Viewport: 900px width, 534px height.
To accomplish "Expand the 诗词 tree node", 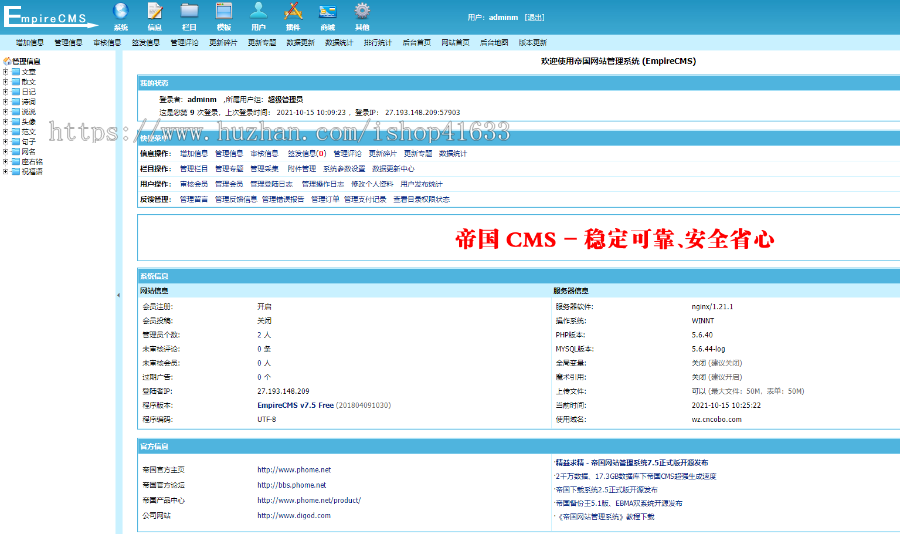I will (6, 102).
